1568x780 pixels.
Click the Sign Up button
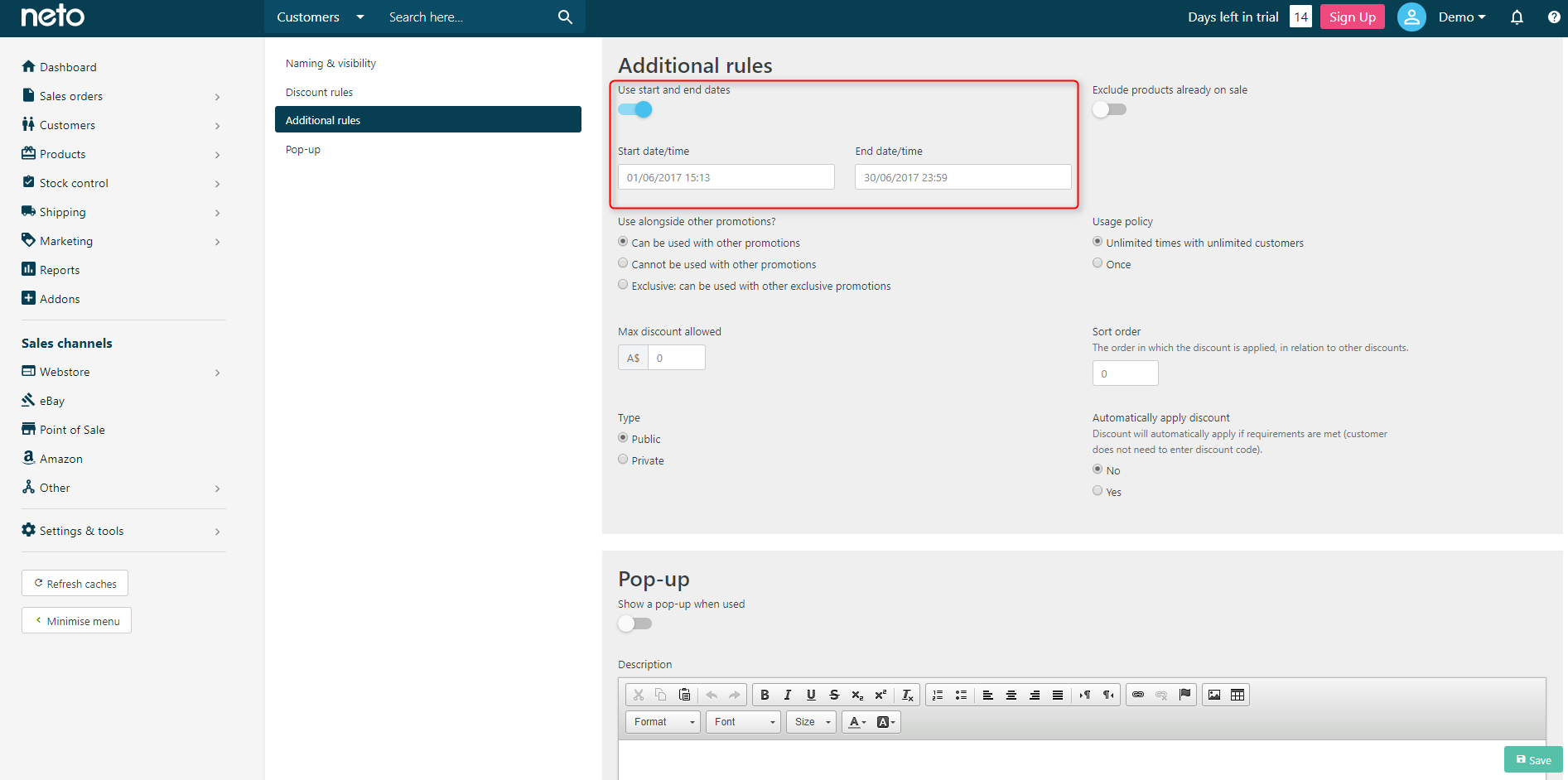(x=1352, y=17)
